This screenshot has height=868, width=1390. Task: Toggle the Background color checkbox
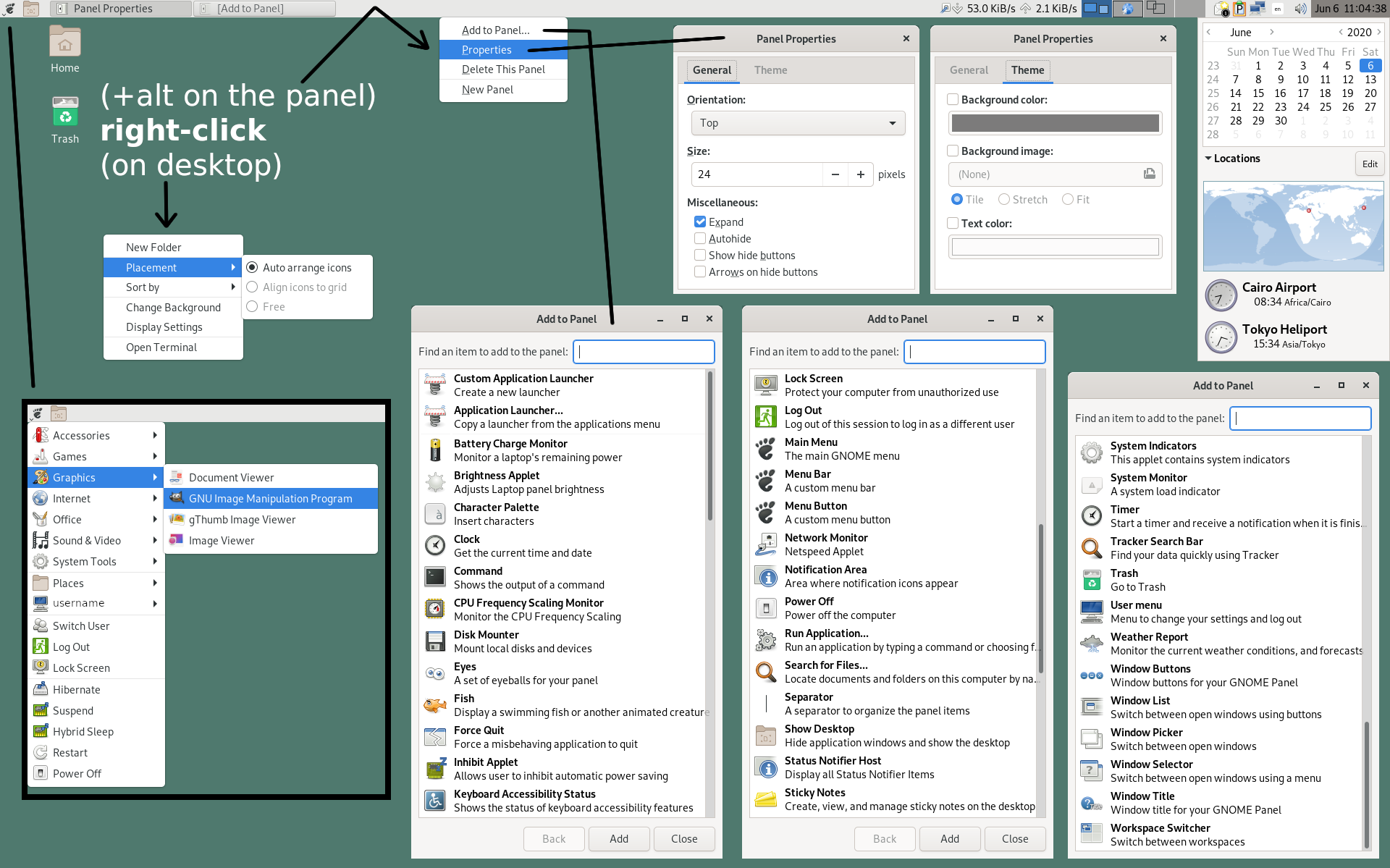(x=953, y=99)
